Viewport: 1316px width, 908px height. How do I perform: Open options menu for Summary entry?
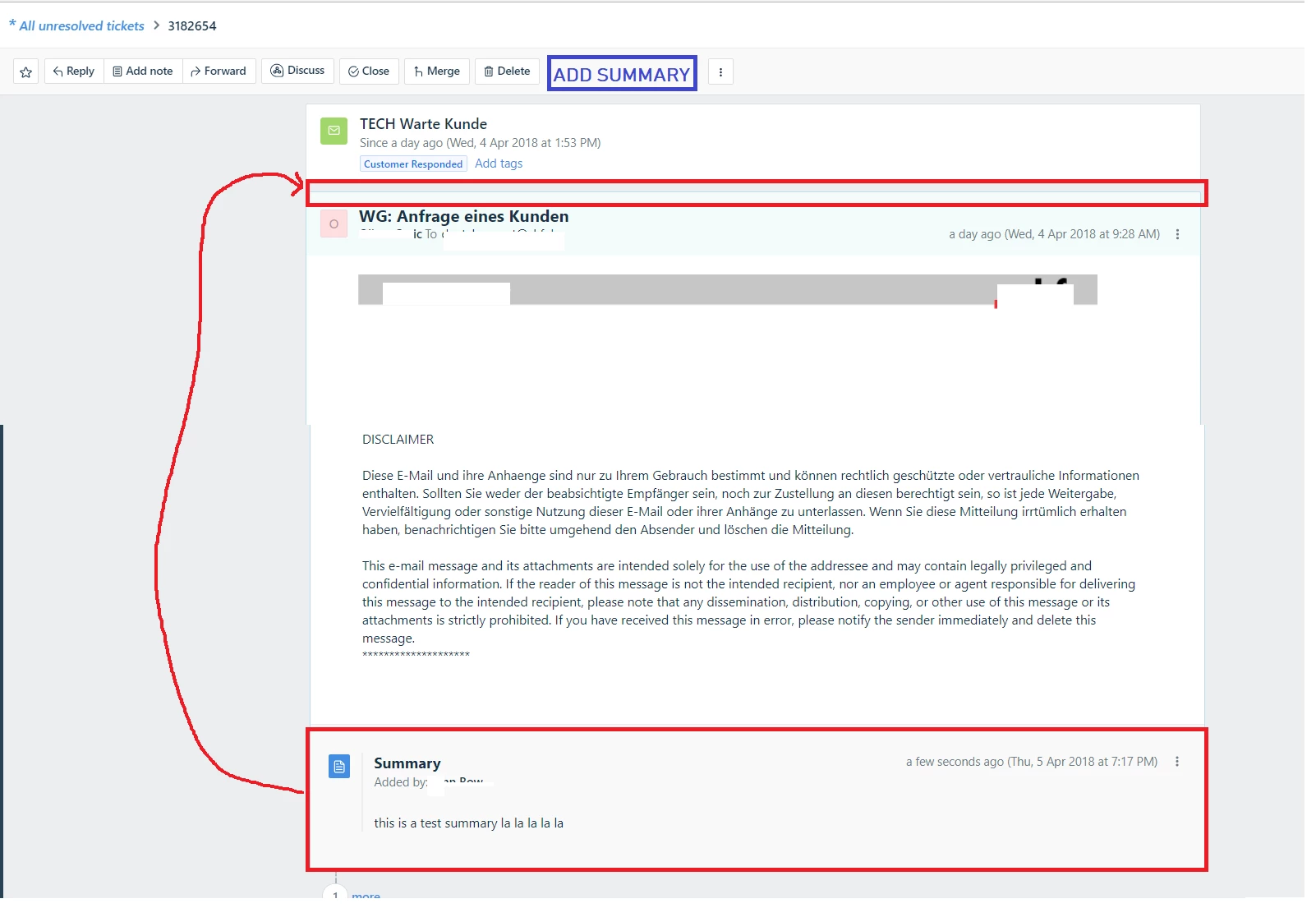click(1177, 762)
